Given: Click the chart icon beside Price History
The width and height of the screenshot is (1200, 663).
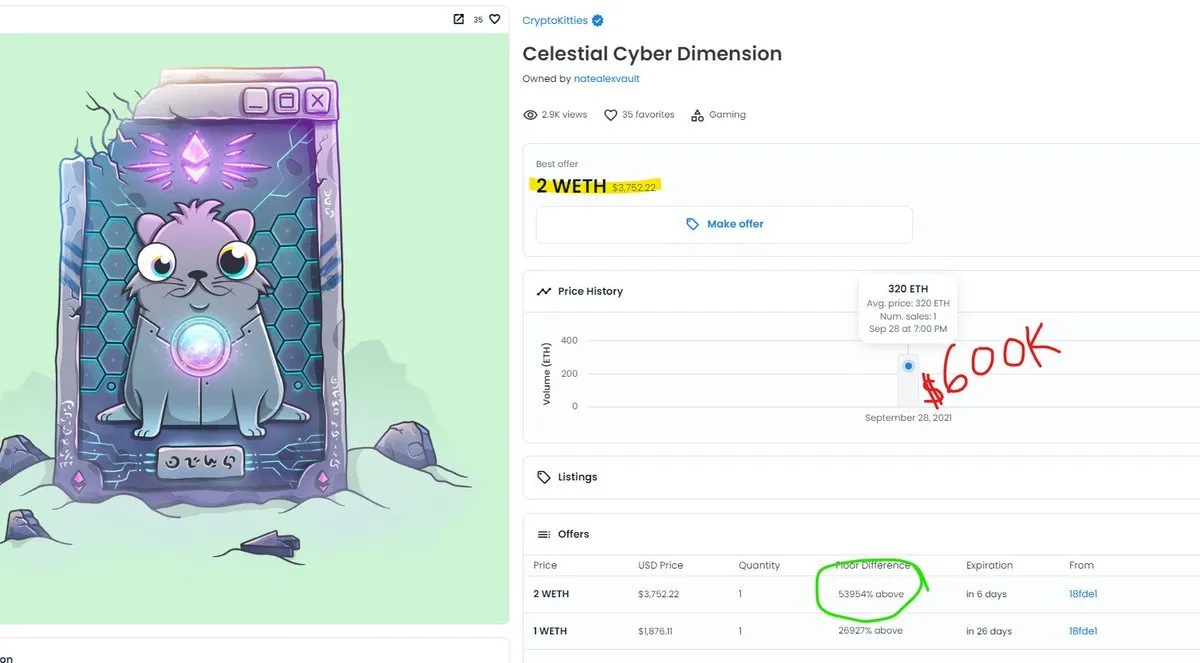Looking at the screenshot, I should point(543,291).
